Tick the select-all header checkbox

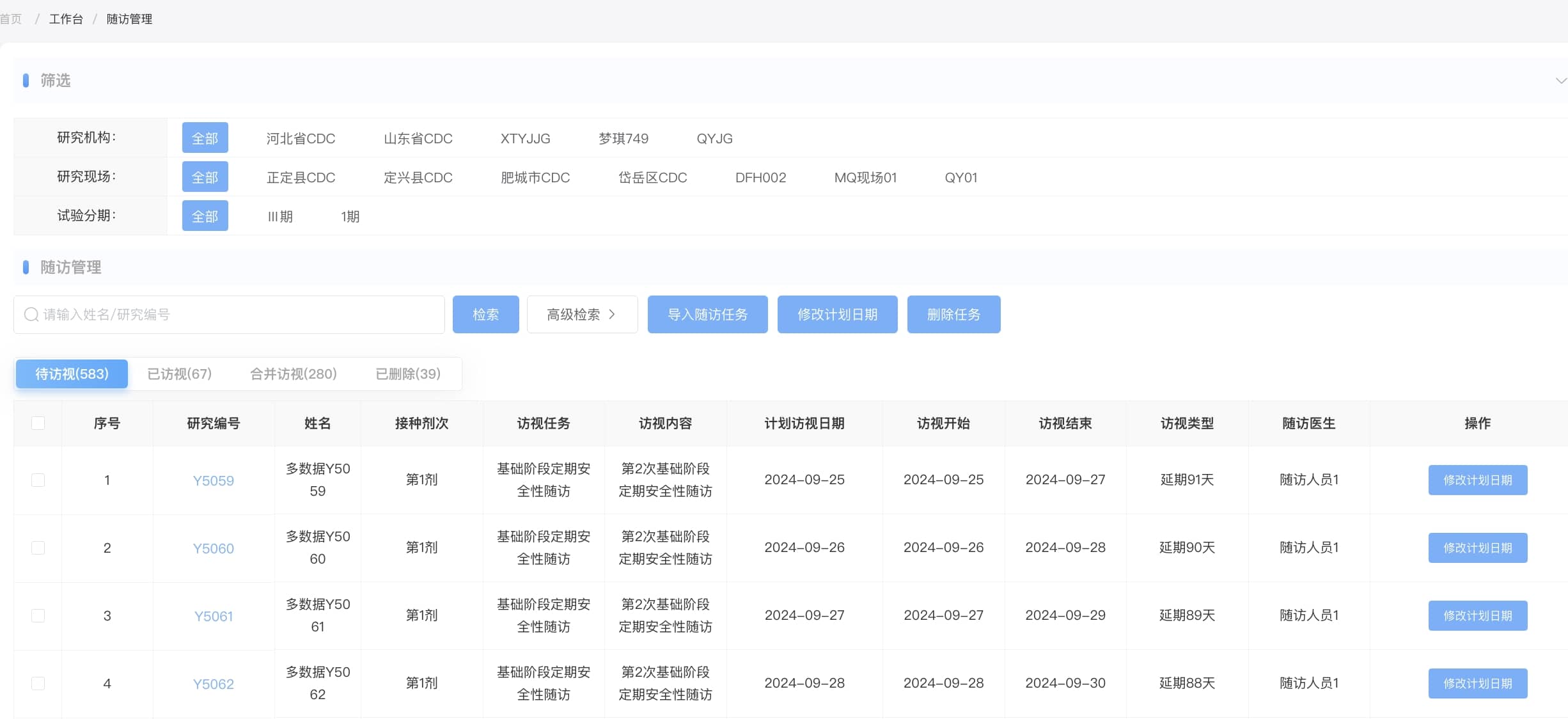pos(38,423)
